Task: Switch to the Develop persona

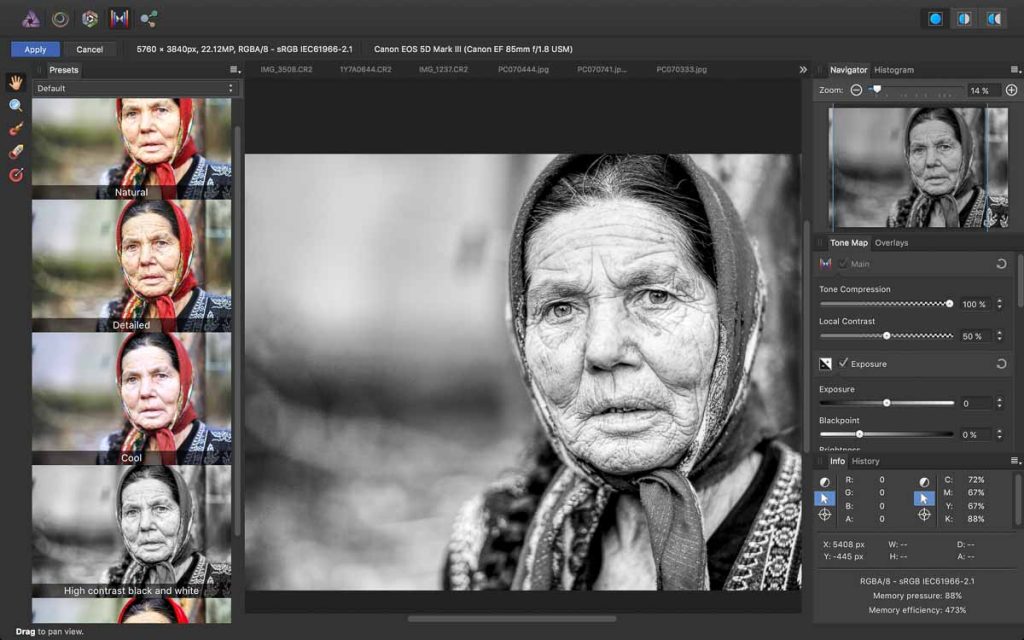Action: coord(90,19)
